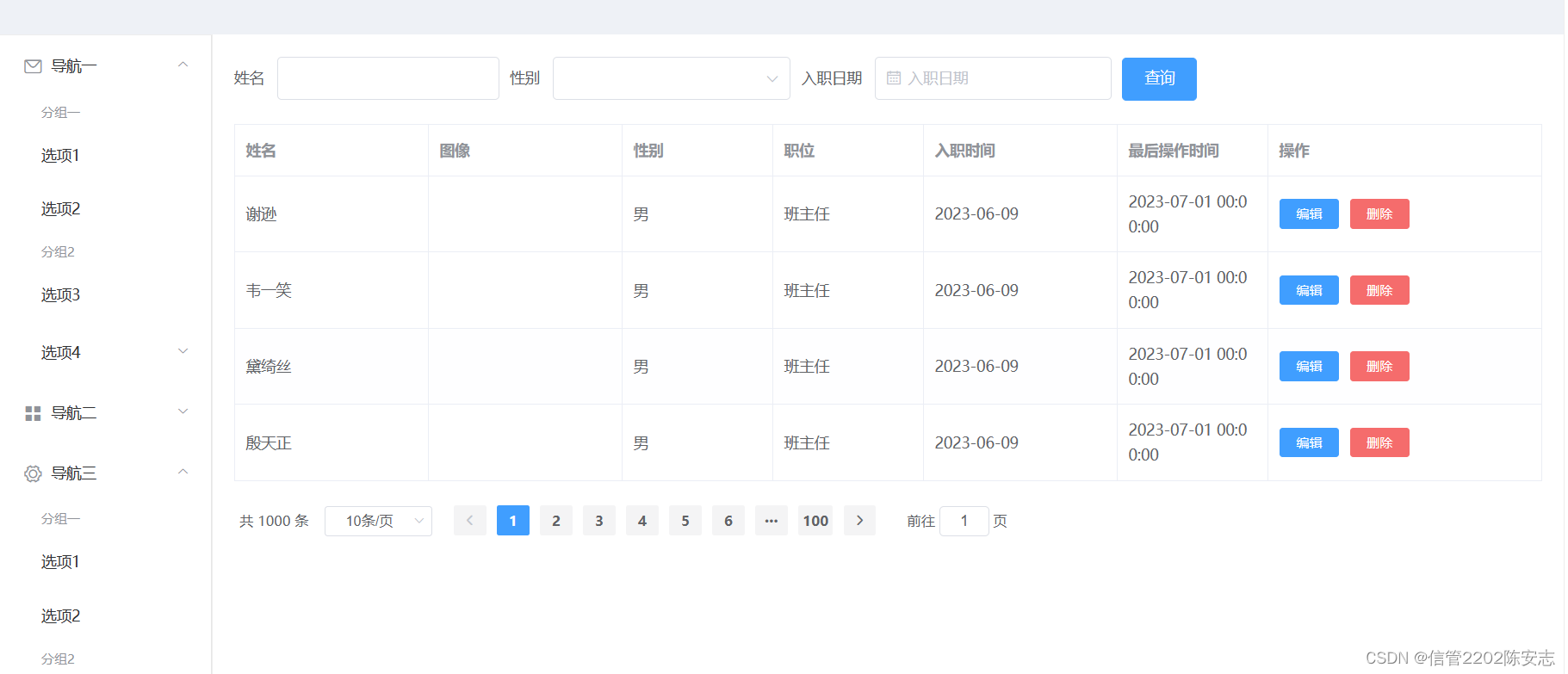Click 2023-06-09 in the 韦一笑 row
The width and height of the screenshot is (1568, 674).
(x=976, y=290)
